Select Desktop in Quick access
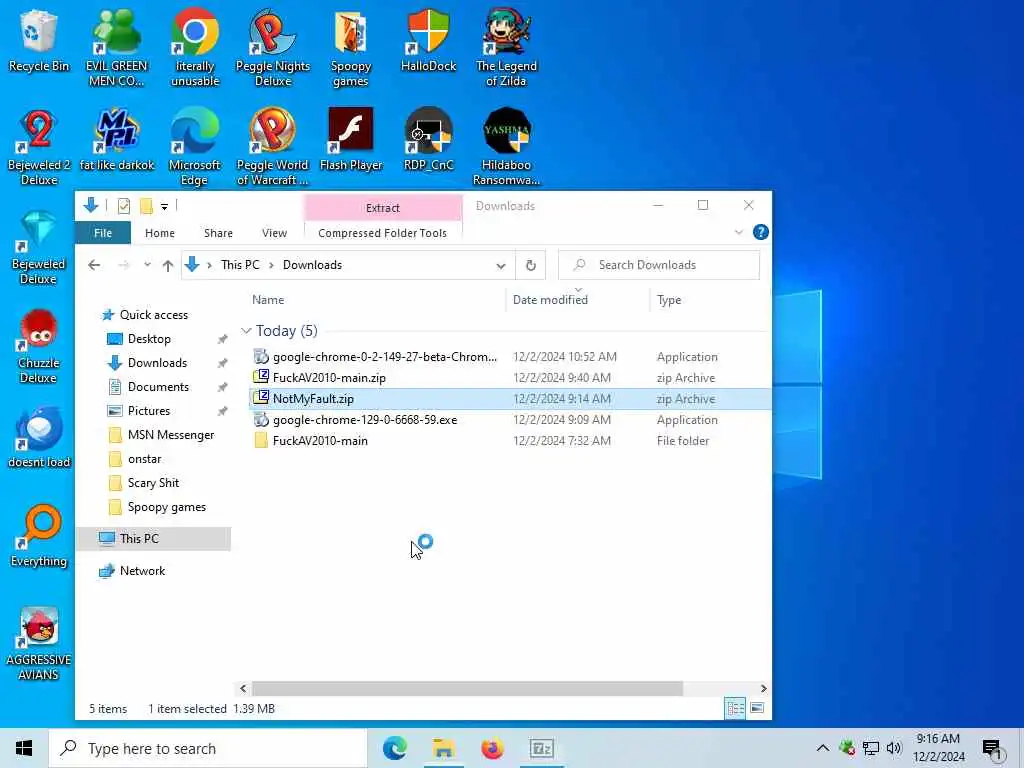1024x768 pixels. [149, 339]
